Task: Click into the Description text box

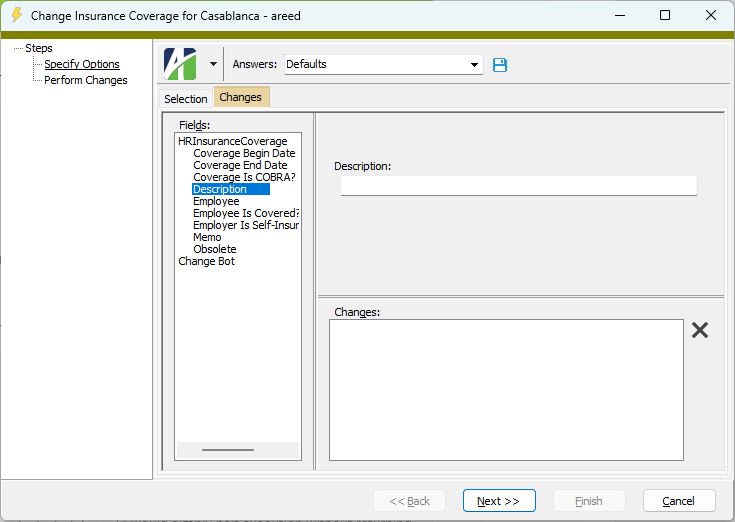Action: [518, 186]
